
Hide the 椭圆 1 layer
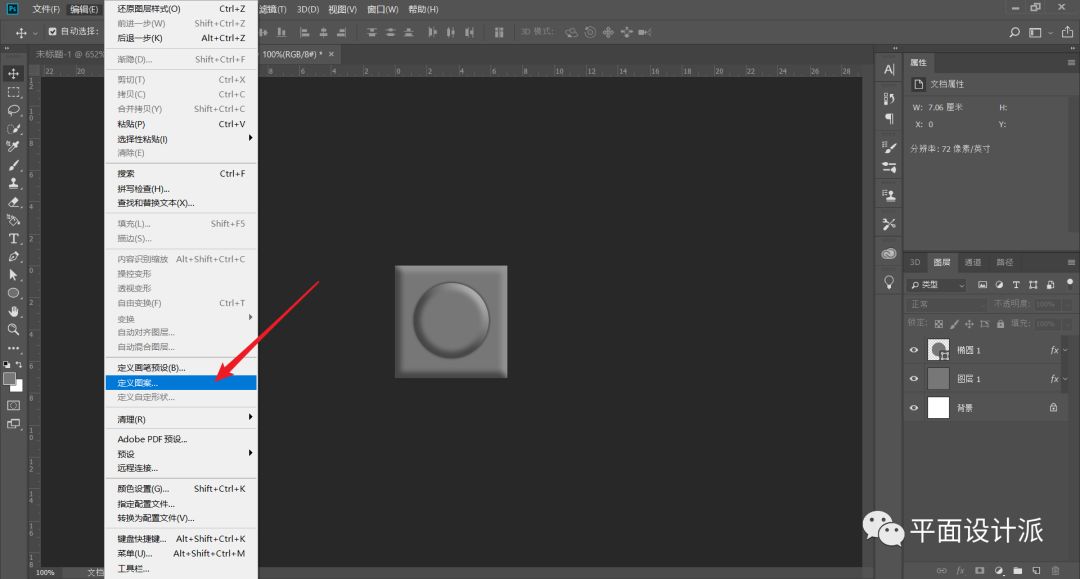[913, 350]
